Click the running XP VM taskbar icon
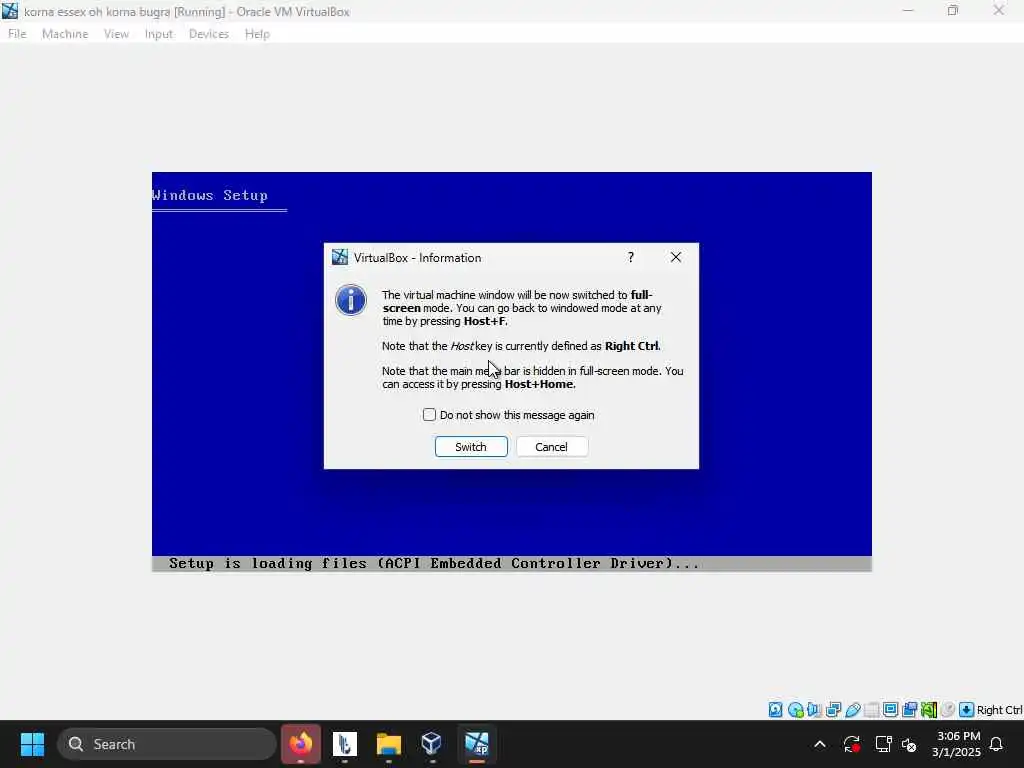Image resolution: width=1024 pixels, height=768 pixels. coord(477,744)
